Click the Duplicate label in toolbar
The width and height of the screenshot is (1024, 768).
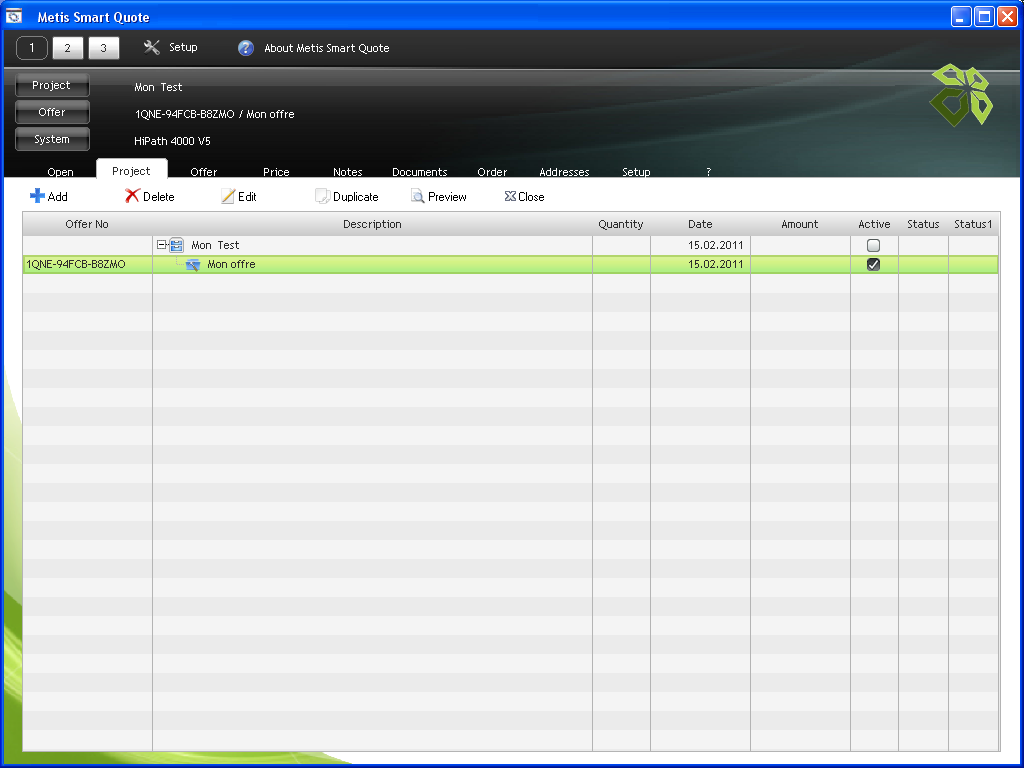coord(356,197)
